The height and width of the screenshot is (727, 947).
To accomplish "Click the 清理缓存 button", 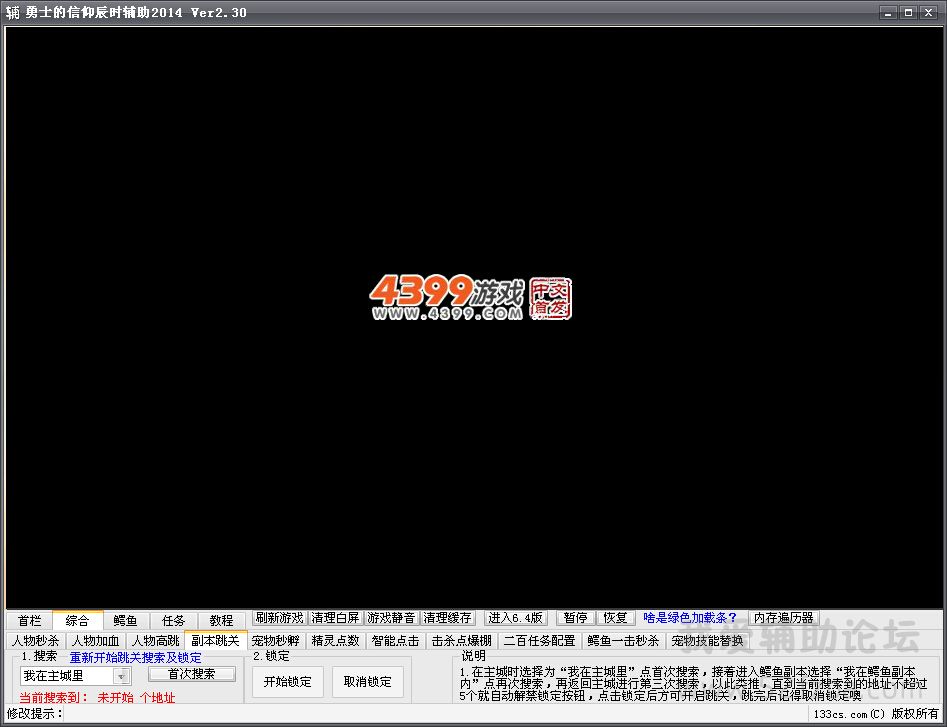I will [448, 618].
